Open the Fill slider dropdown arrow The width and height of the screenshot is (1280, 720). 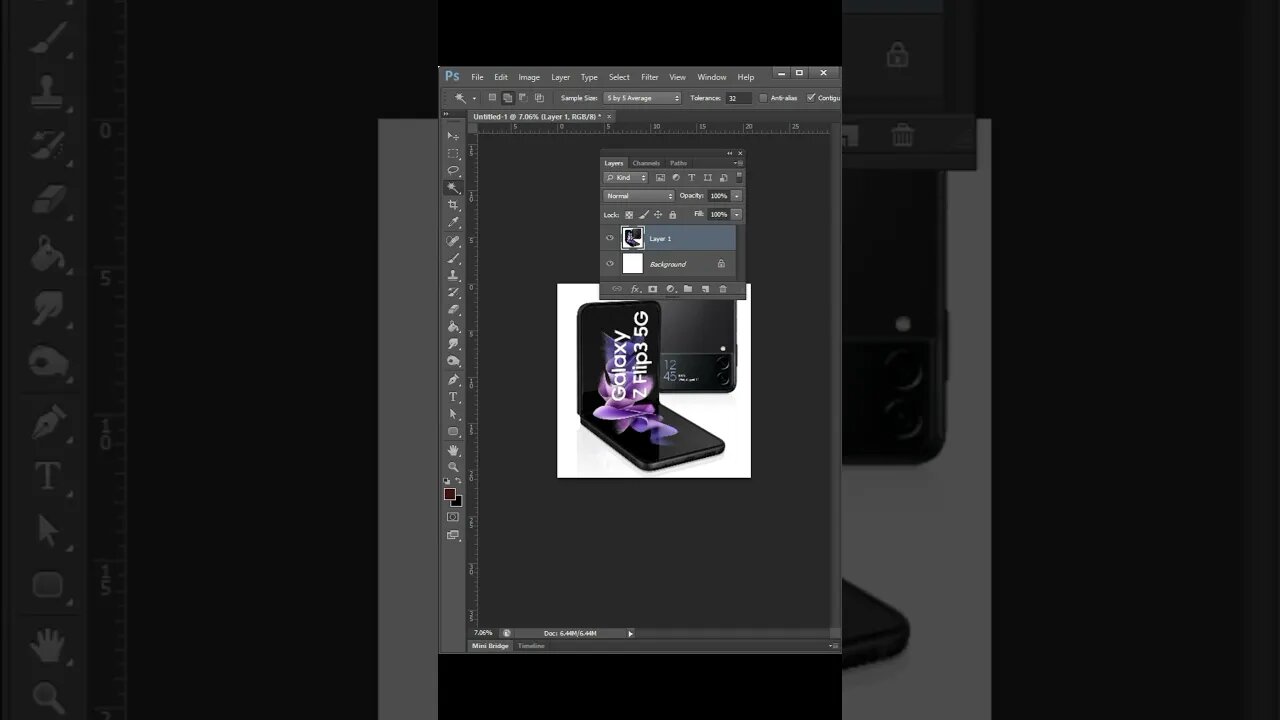[x=737, y=215]
